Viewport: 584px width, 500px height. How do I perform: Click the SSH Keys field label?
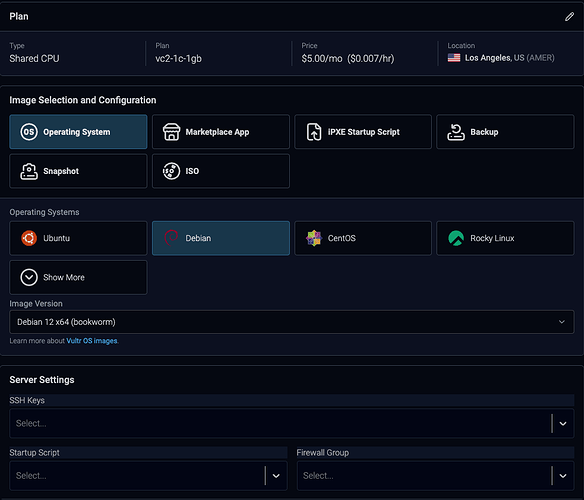click(27, 400)
